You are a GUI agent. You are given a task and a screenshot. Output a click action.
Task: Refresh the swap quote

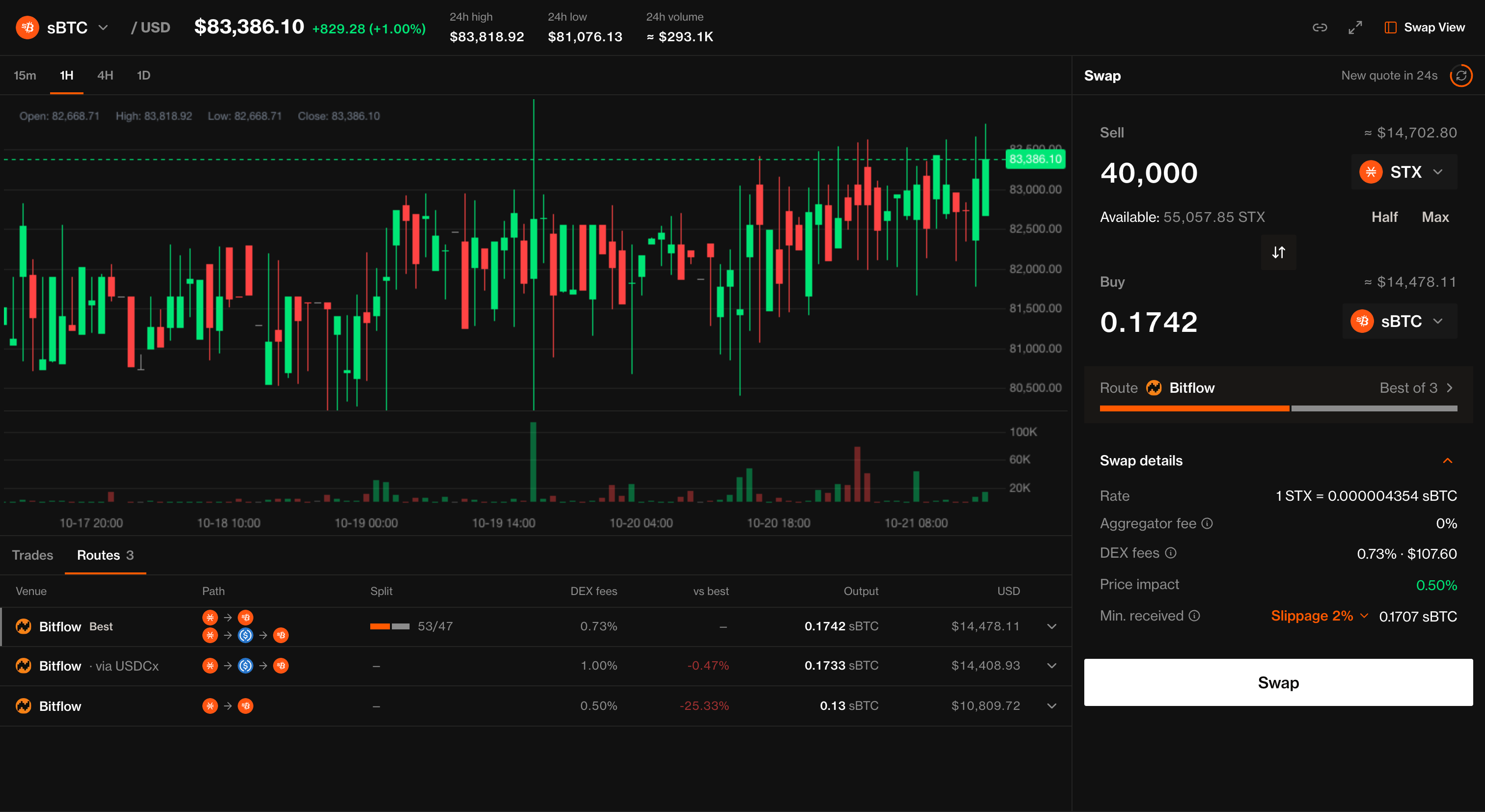coord(1461,76)
